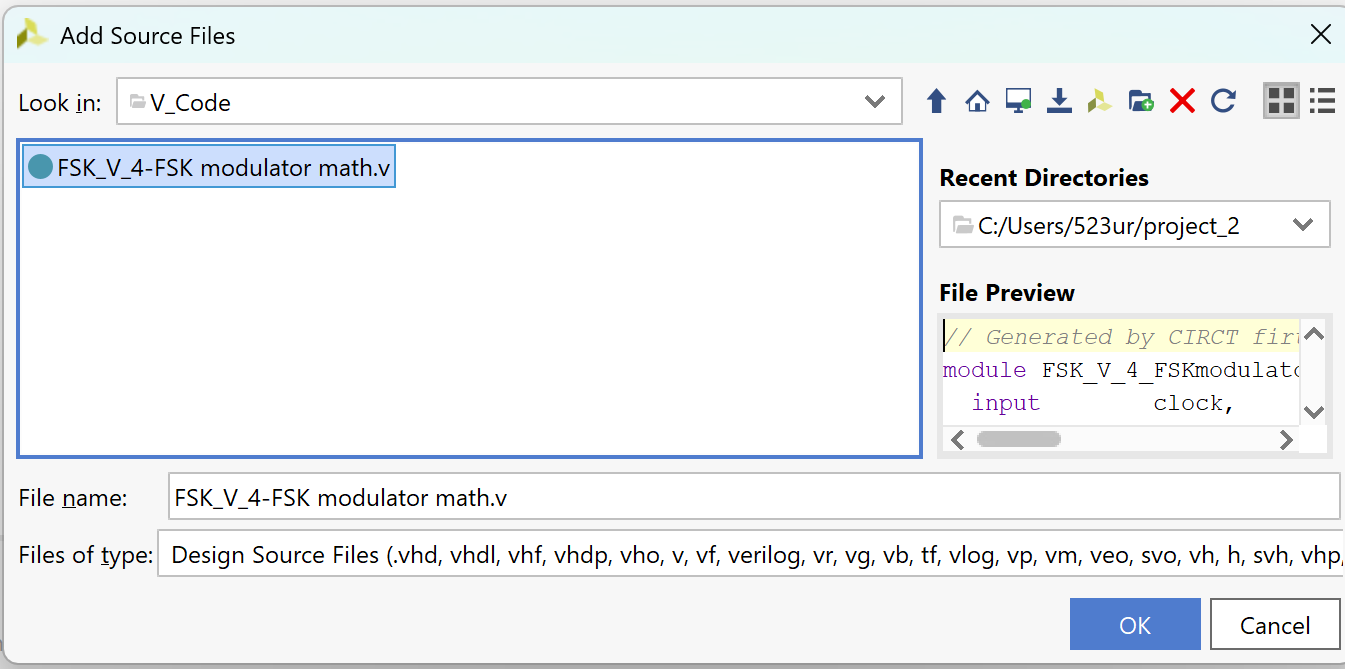Click the downloads directory icon
Viewport: 1345px width, 669px height.
[1059, 101]
